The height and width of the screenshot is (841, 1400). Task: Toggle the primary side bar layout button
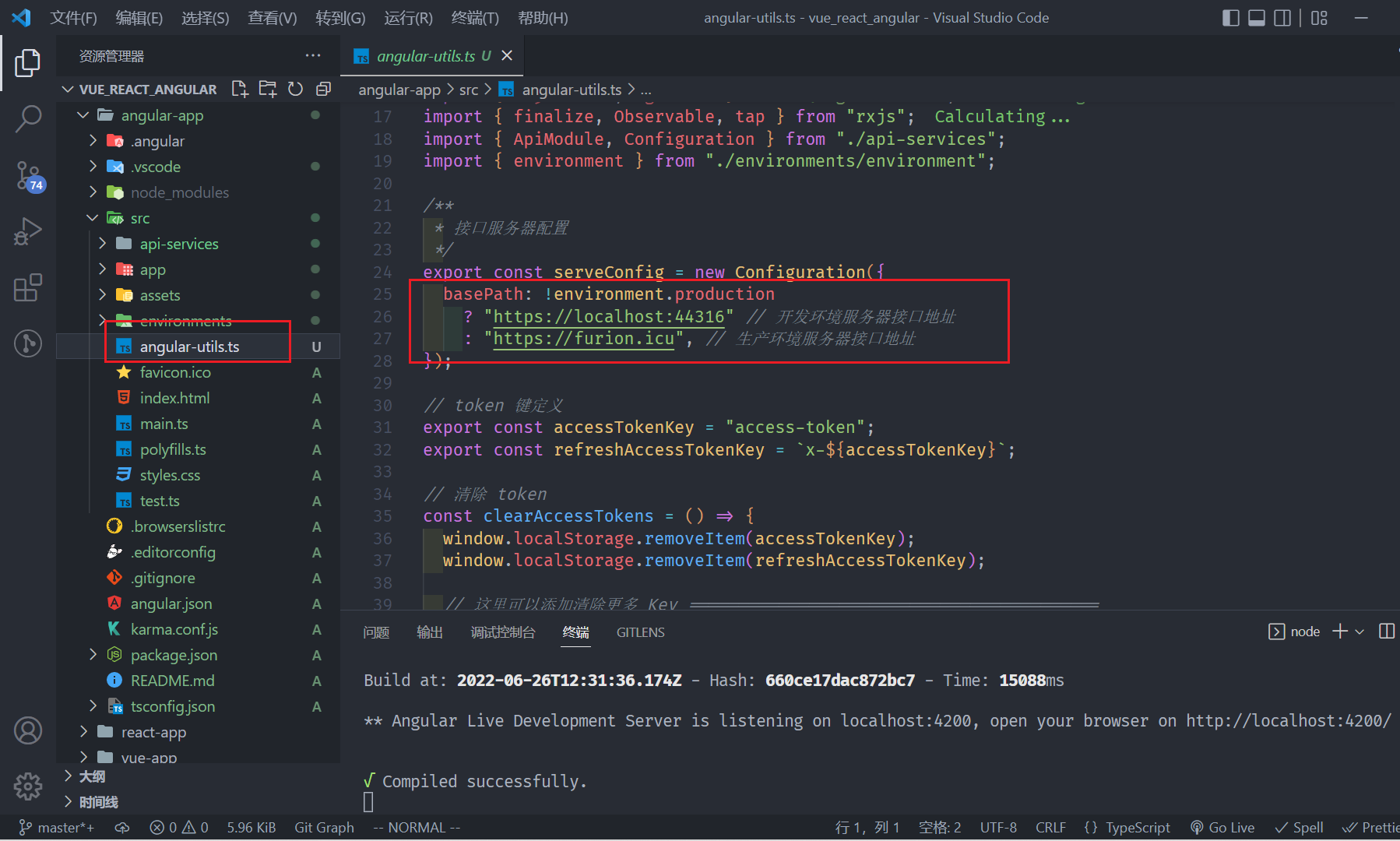coord(1231,18)
